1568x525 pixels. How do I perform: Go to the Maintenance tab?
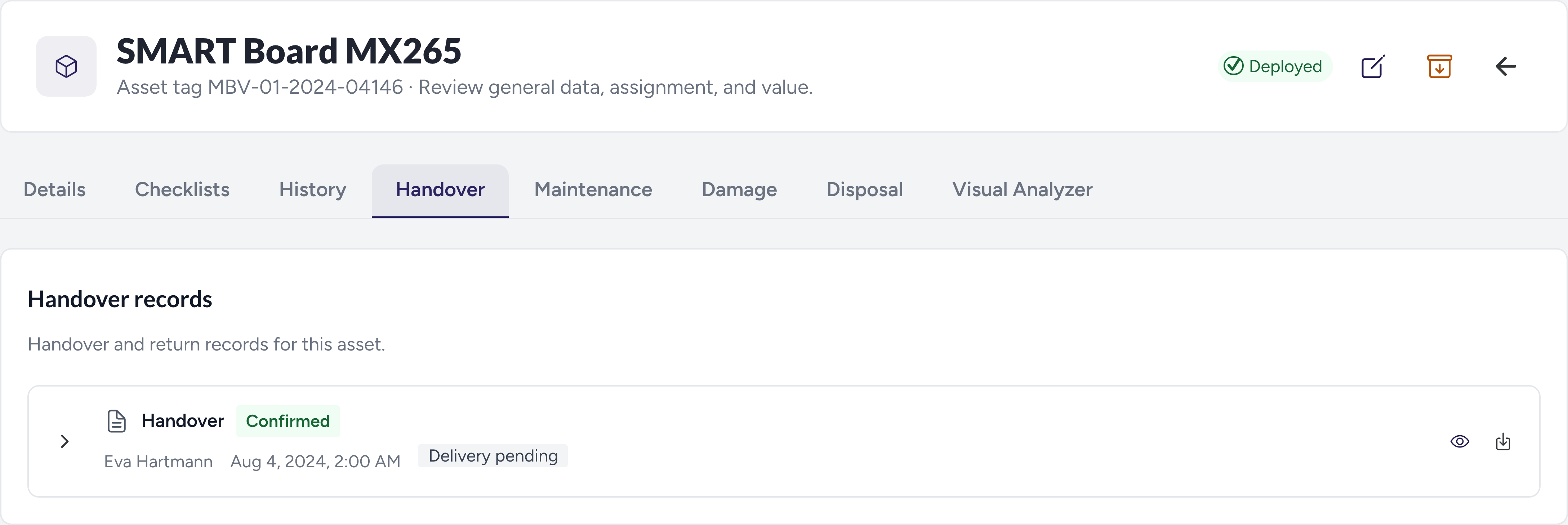tap(593, 190)
